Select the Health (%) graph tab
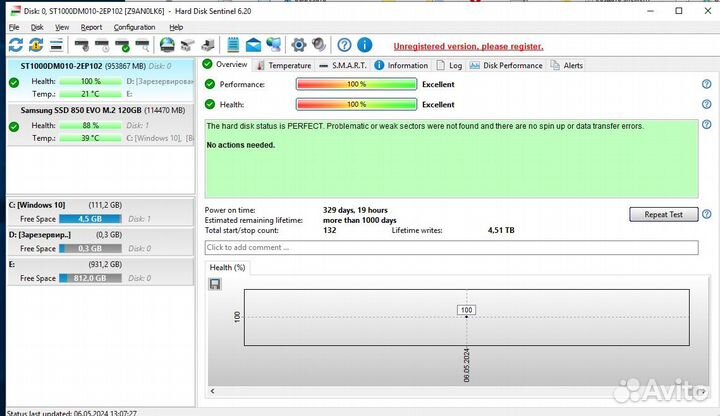The height and width of the screenshot is (416, 720). pos(227,267)
